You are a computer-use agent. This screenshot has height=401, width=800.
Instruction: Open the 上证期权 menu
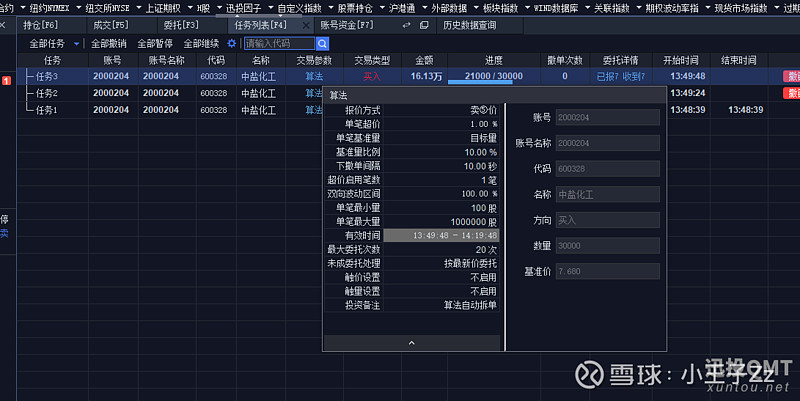[163, 8]
